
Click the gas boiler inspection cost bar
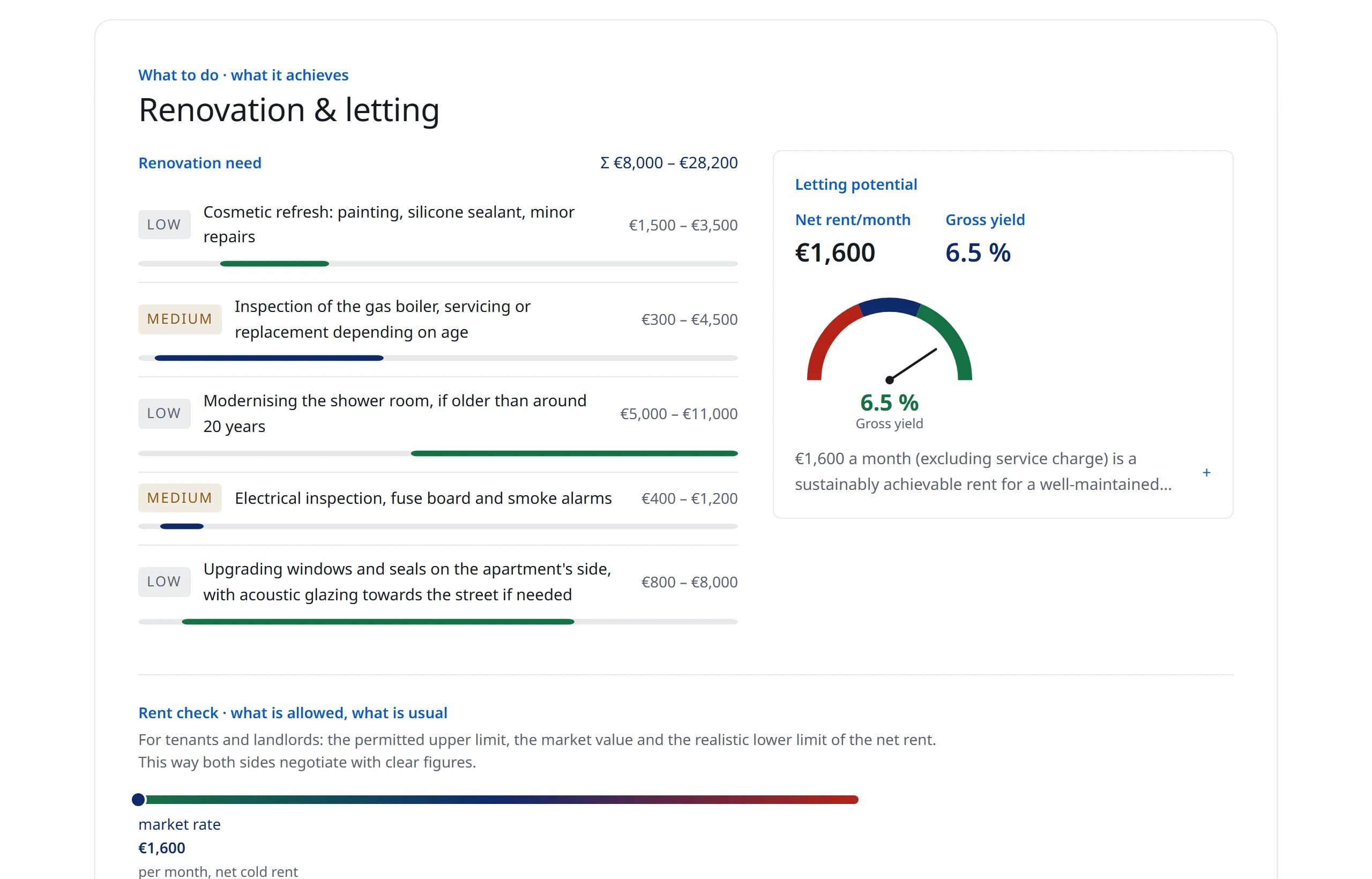(x=438, y=358)
